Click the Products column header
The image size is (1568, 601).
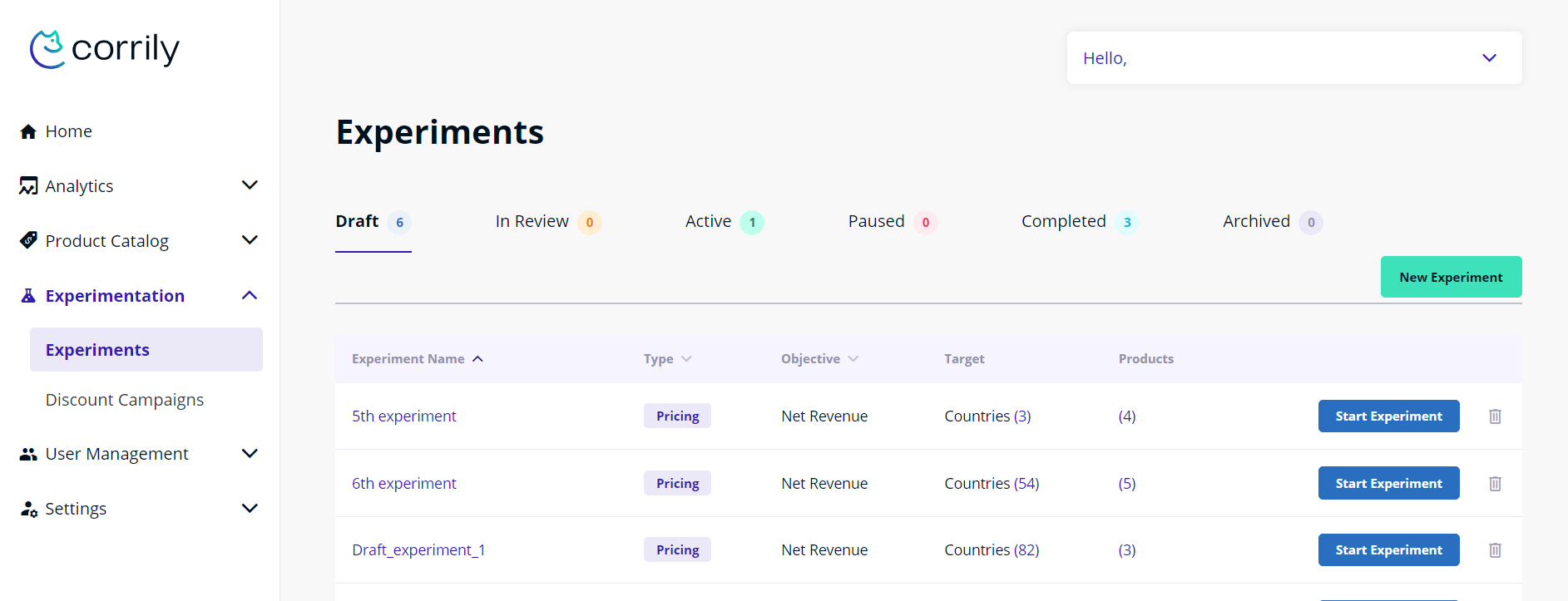tap(1146, 359)
